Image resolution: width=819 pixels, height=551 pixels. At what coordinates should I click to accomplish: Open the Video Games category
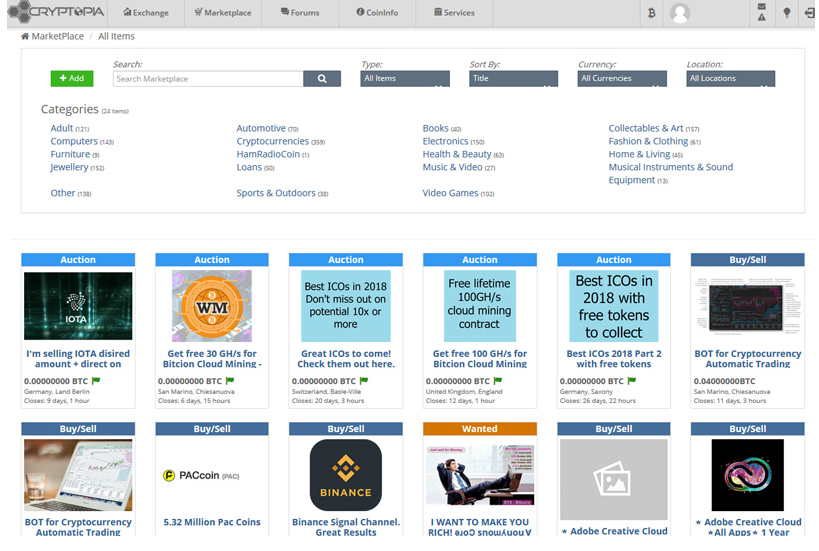pos(450,193)
